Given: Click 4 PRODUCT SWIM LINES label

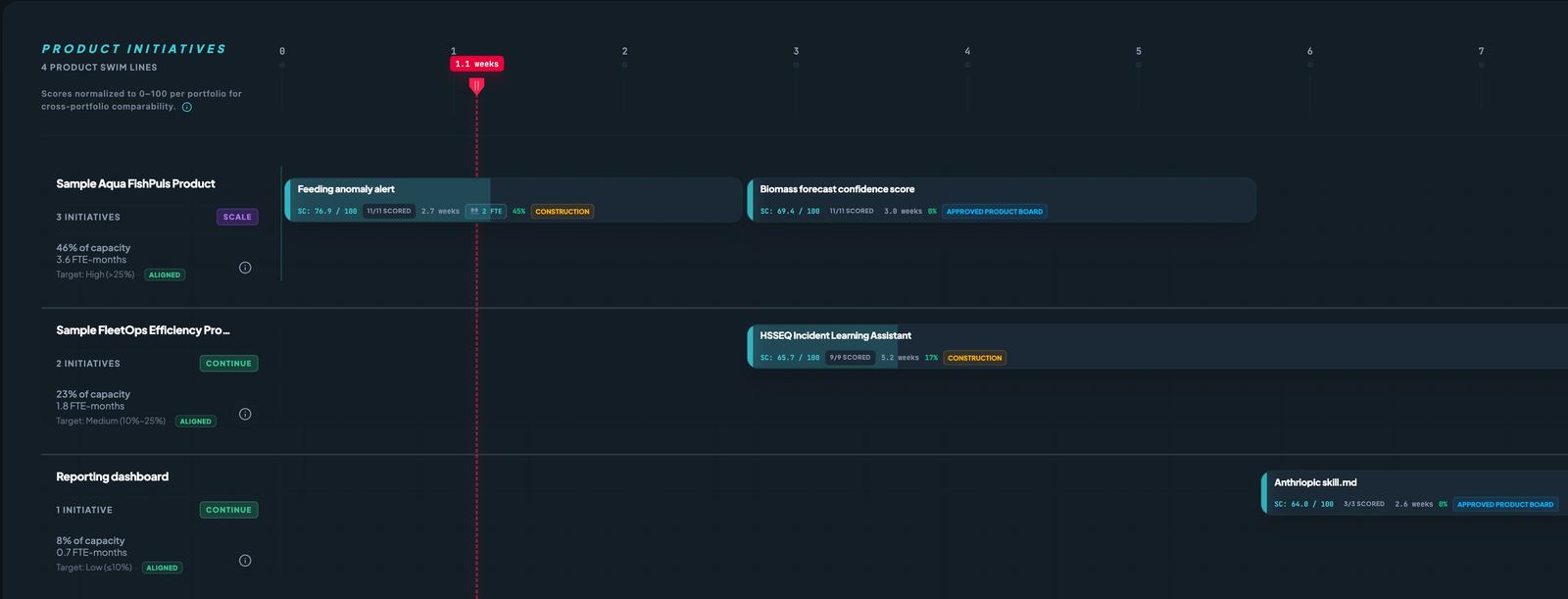Looking at the screenshot, I should pos(99,68).
